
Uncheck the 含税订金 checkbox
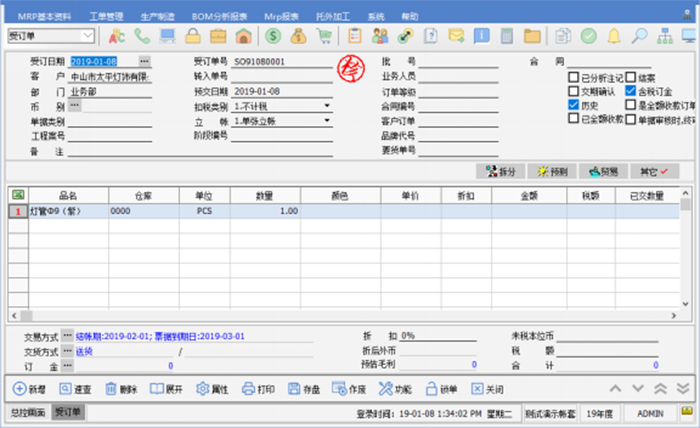pyautogui.click(x=631, y=90)
